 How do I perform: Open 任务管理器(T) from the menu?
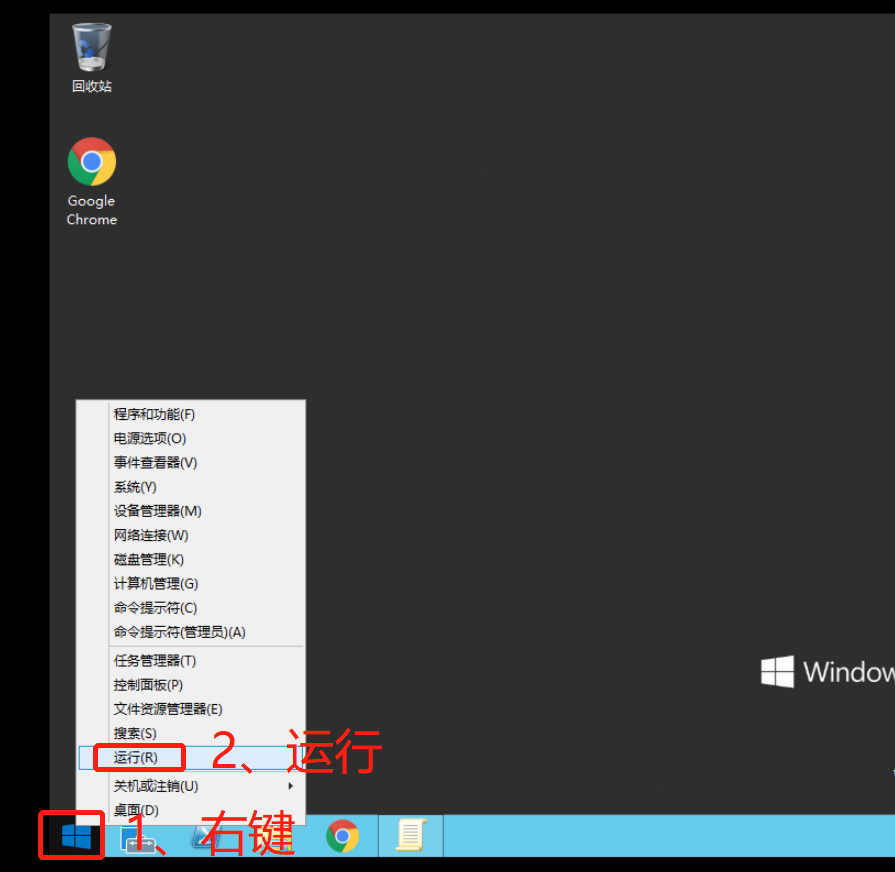click(x=155, y=661)
